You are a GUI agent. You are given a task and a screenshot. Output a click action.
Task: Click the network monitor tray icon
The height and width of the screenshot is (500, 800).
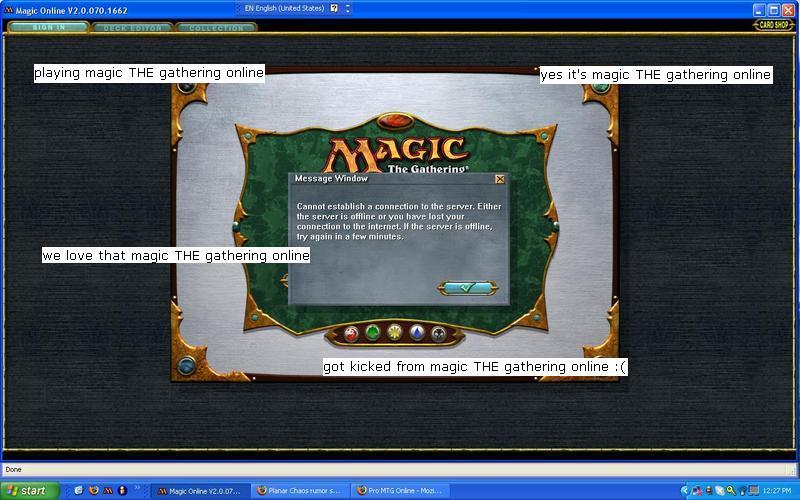[x=754, y=491]
